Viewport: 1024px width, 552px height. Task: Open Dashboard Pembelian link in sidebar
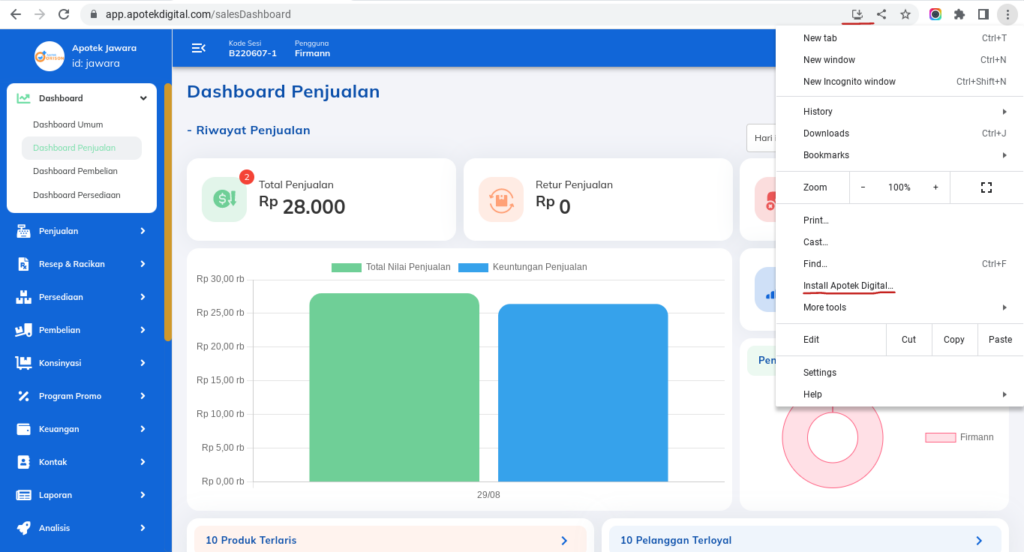(x=75, y=171)
